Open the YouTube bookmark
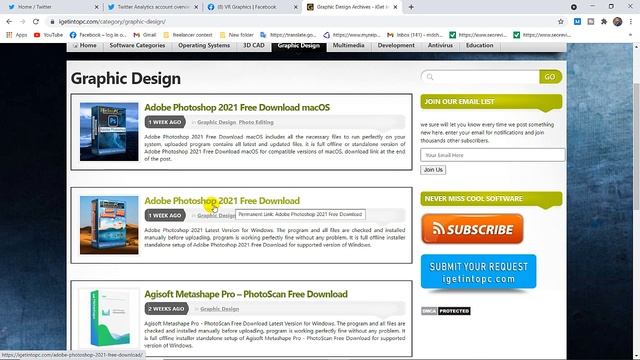Screen dimensions: 640x360 (49, 35)
